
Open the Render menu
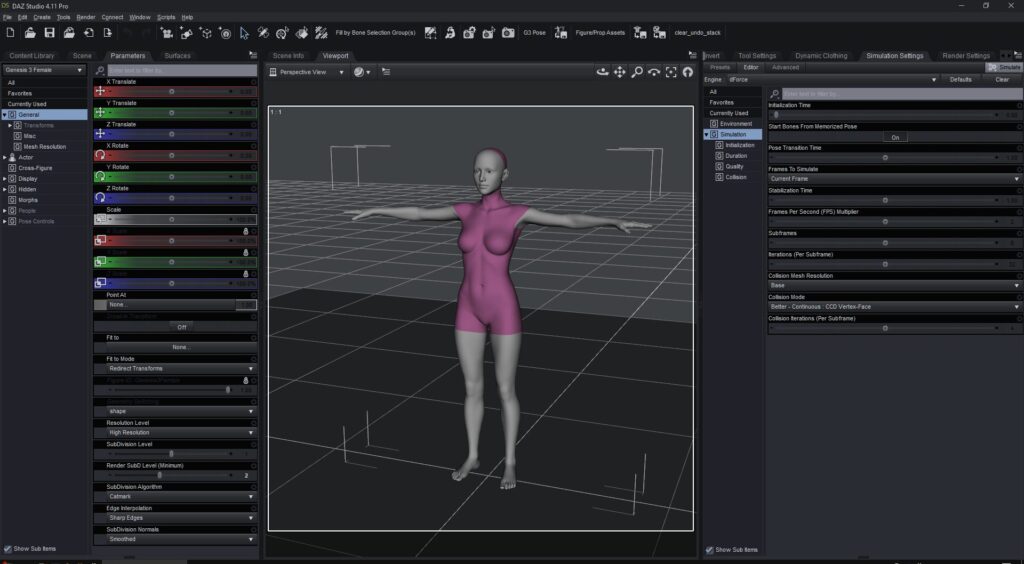pos(86,17)
